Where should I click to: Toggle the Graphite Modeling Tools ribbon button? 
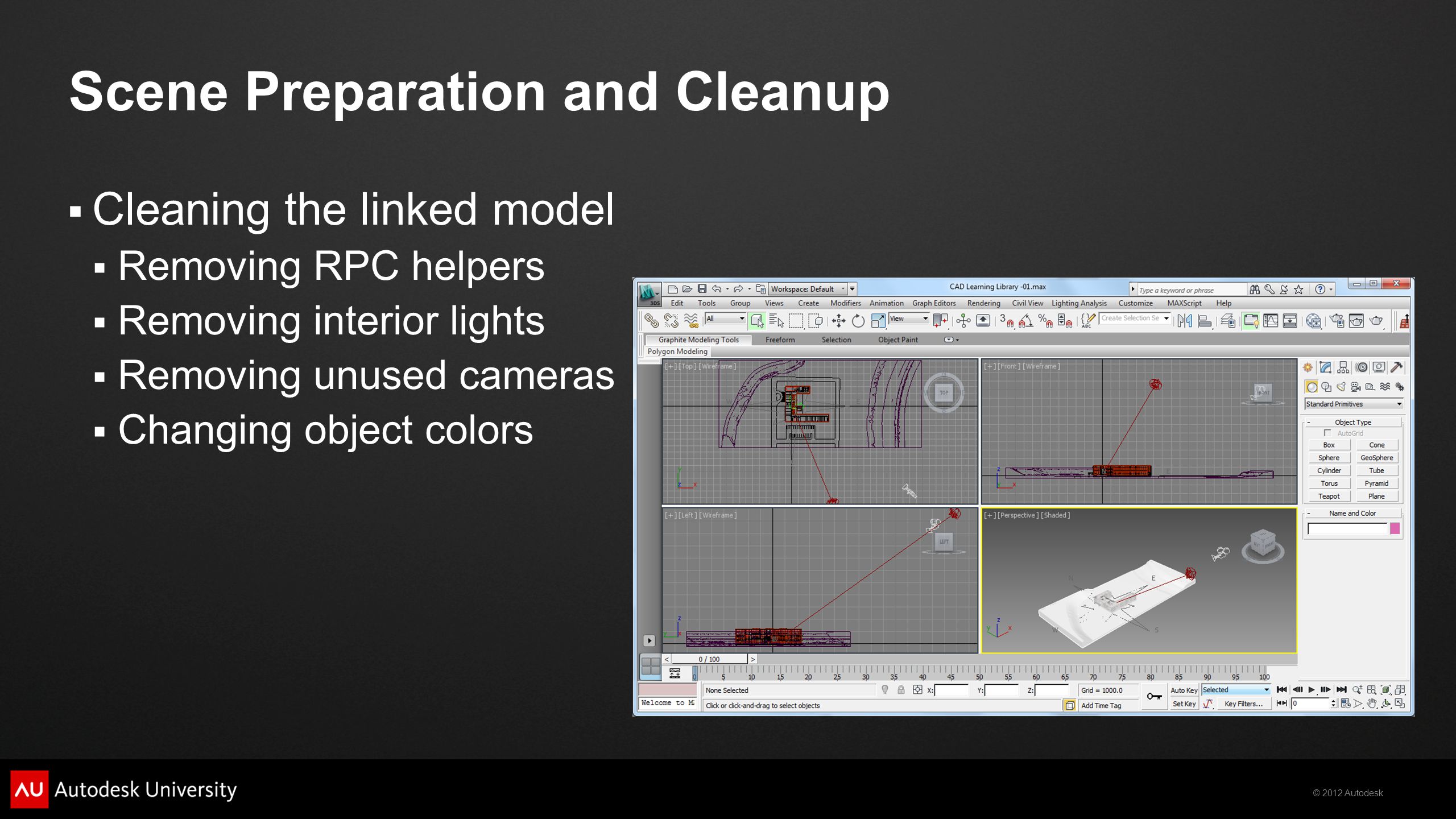[x=1251, y=321]
